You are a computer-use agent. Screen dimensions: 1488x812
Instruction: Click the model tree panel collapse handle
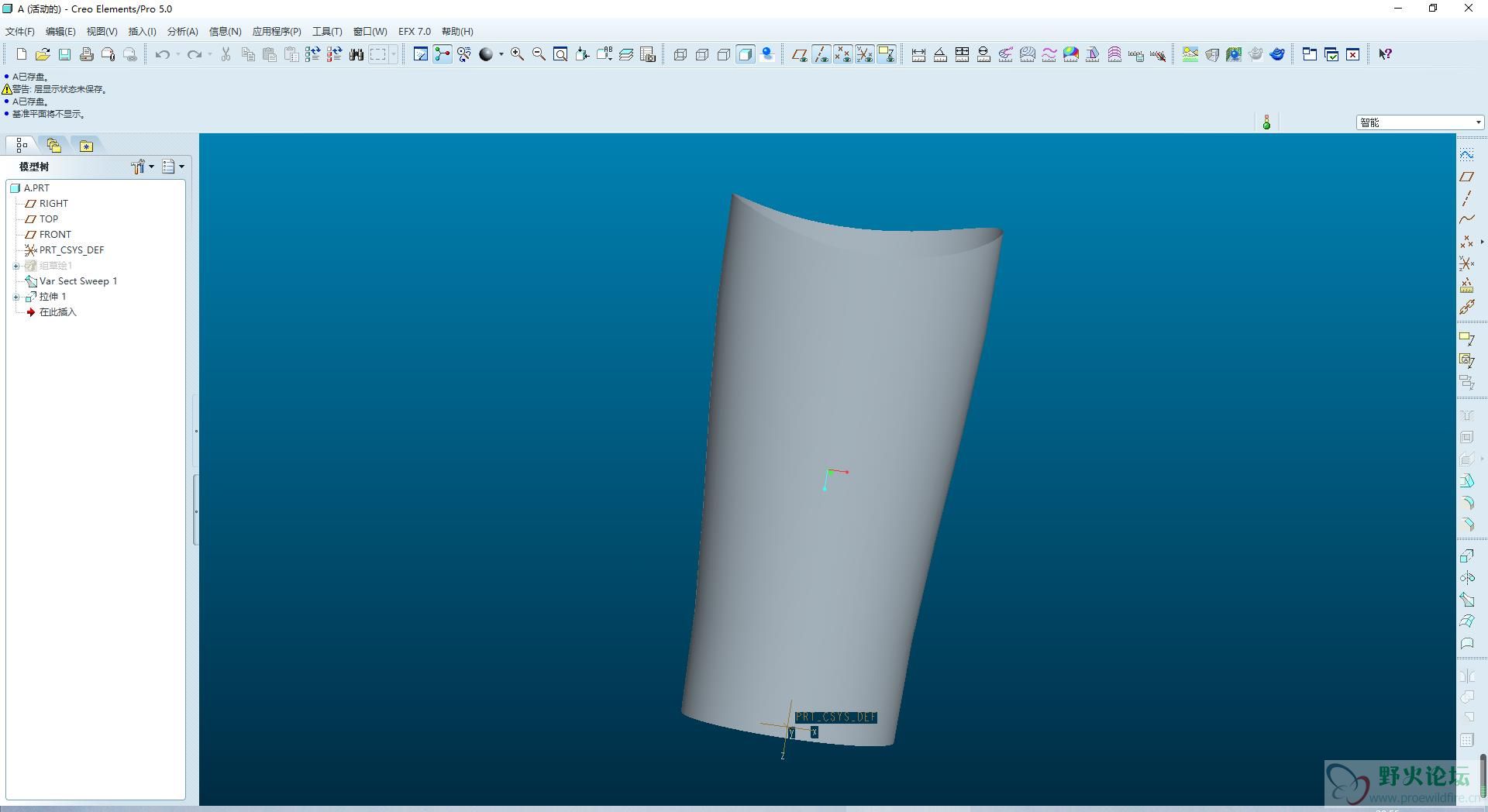[x=195, y=510]
